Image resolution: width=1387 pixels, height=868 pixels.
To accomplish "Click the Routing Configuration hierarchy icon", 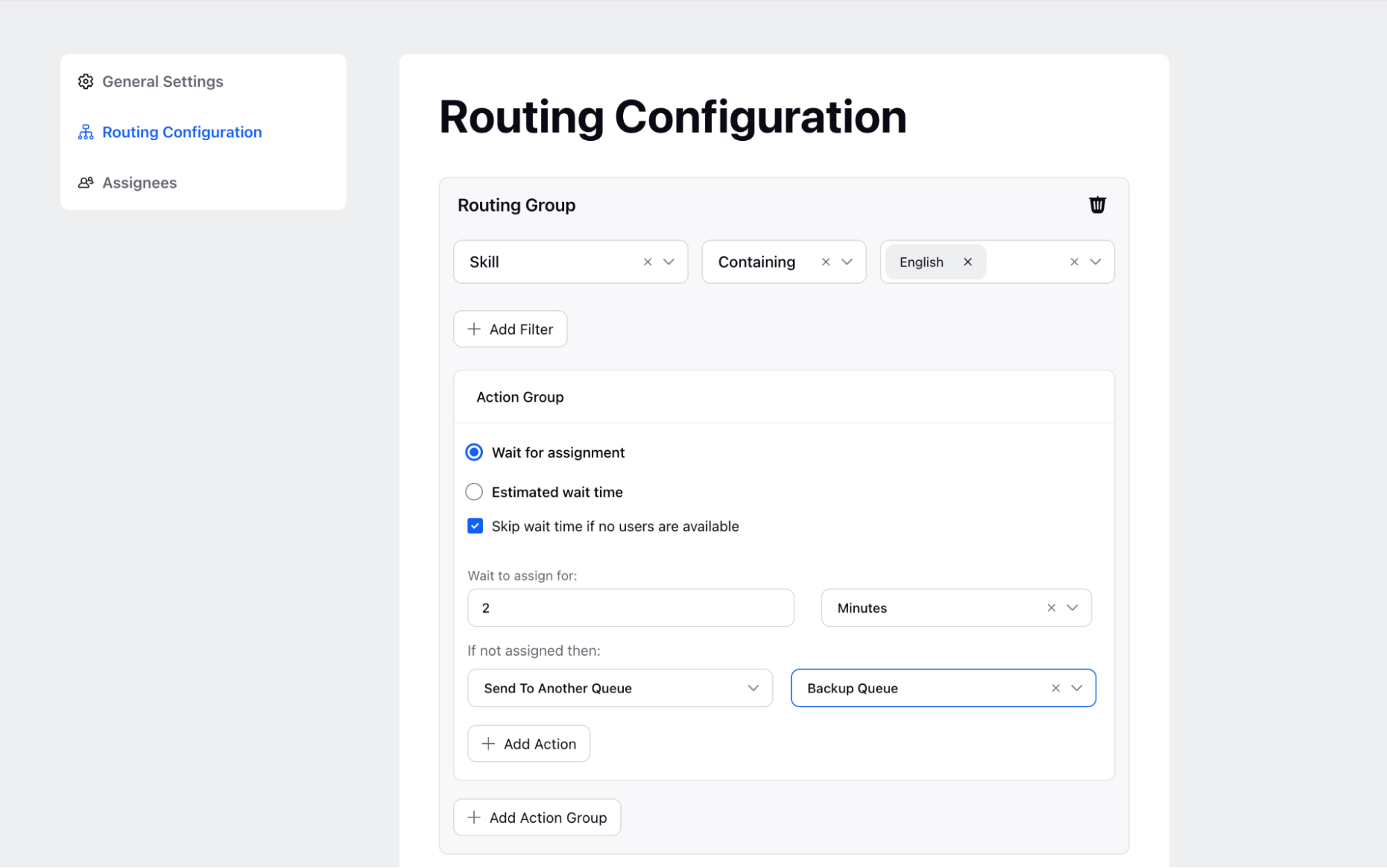I will tap(85, 133).
